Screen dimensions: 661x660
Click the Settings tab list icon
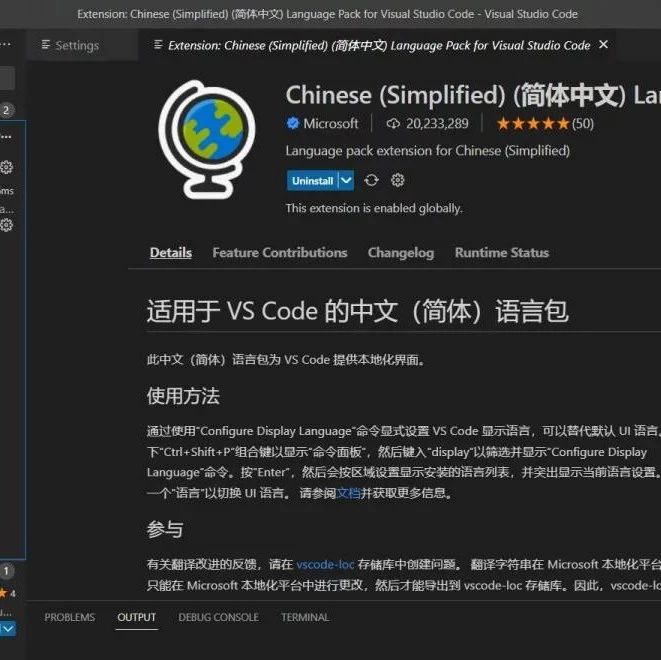[46, 45]
